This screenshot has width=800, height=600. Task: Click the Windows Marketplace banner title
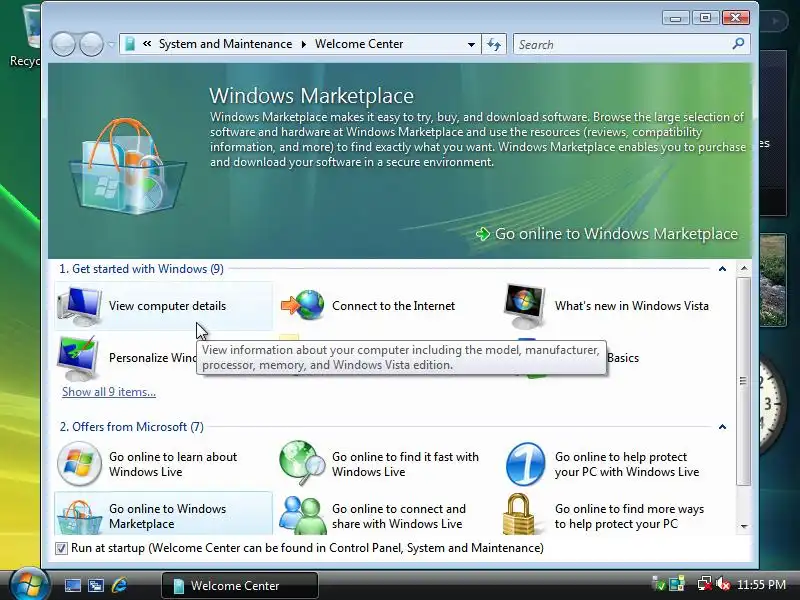[x=311, y=96]
